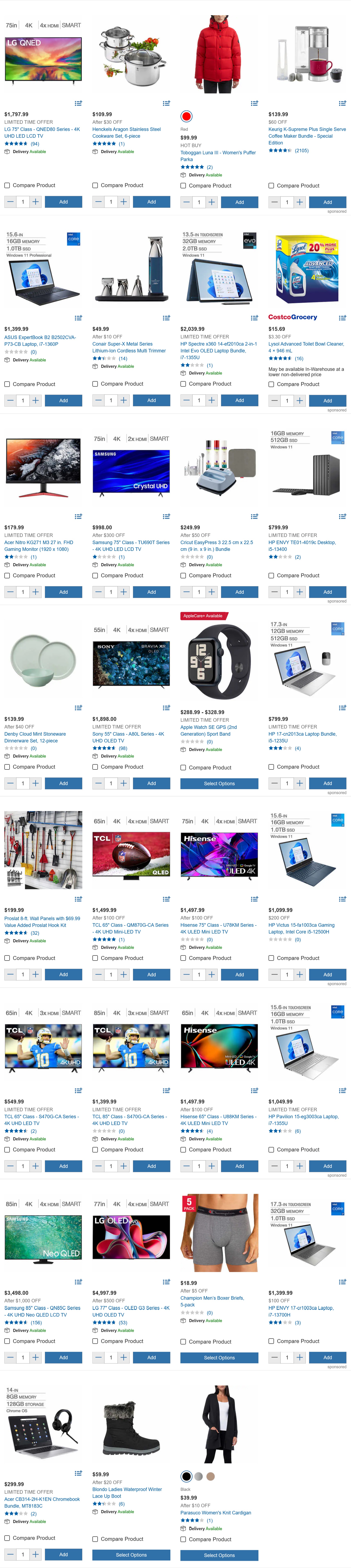Choose tan color swatch for Parasuco cardigan
The image size is (351, 1568).
coord(211,1476)
